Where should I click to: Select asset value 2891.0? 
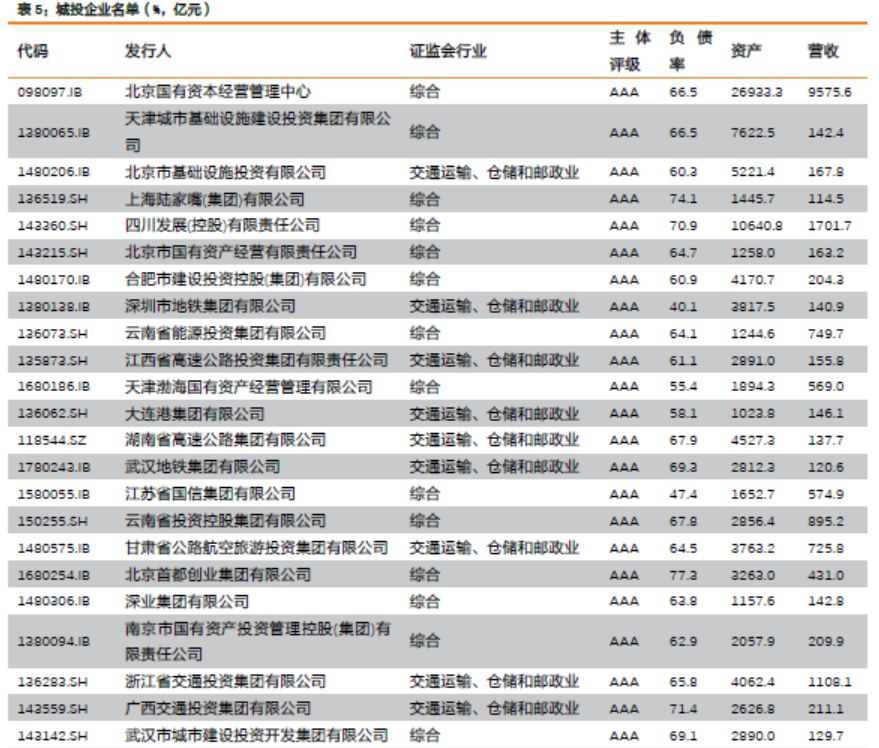coord(753,361)
